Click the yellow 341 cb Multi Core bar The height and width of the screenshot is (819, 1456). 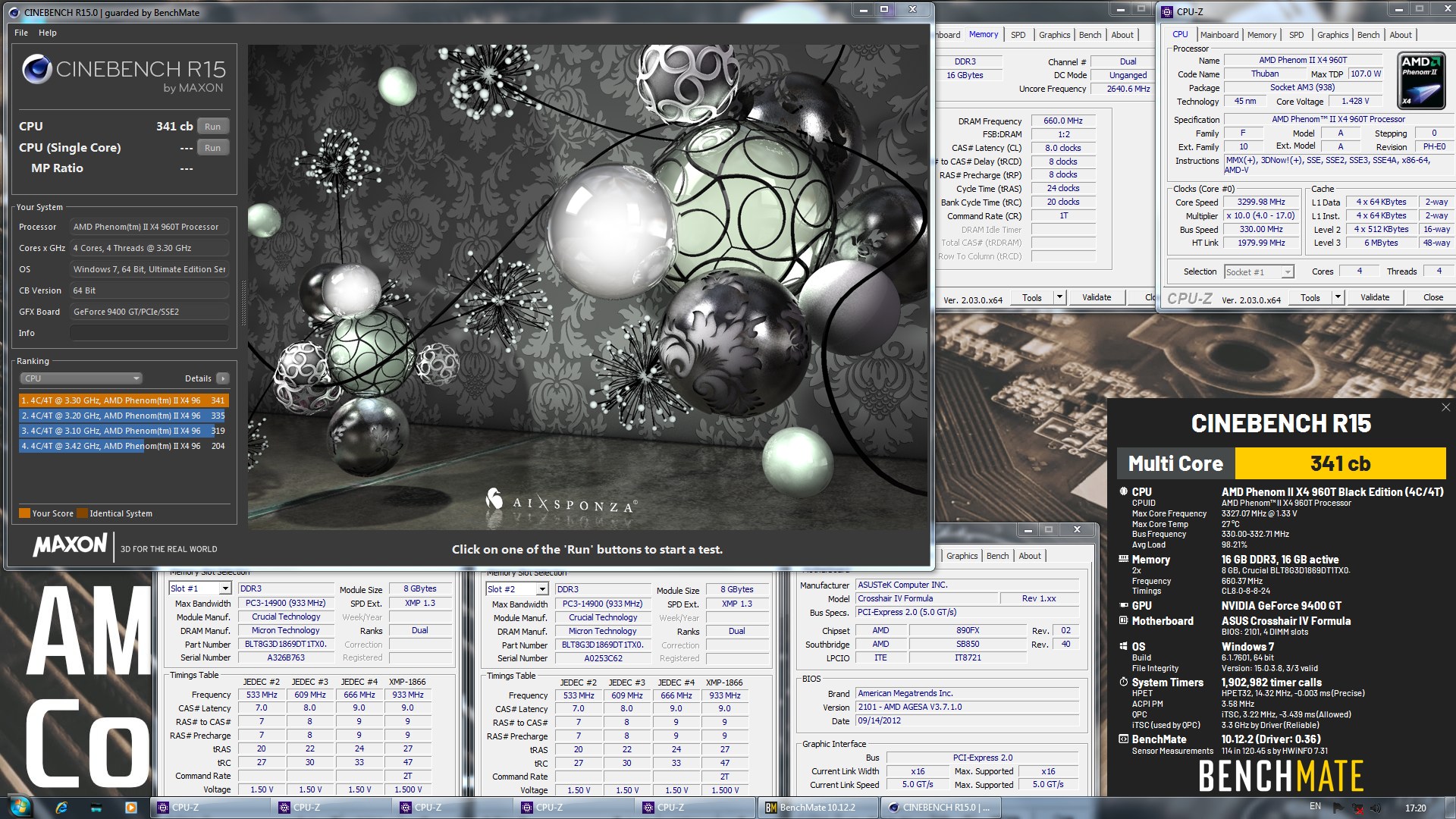click(x=1340, y=463)
